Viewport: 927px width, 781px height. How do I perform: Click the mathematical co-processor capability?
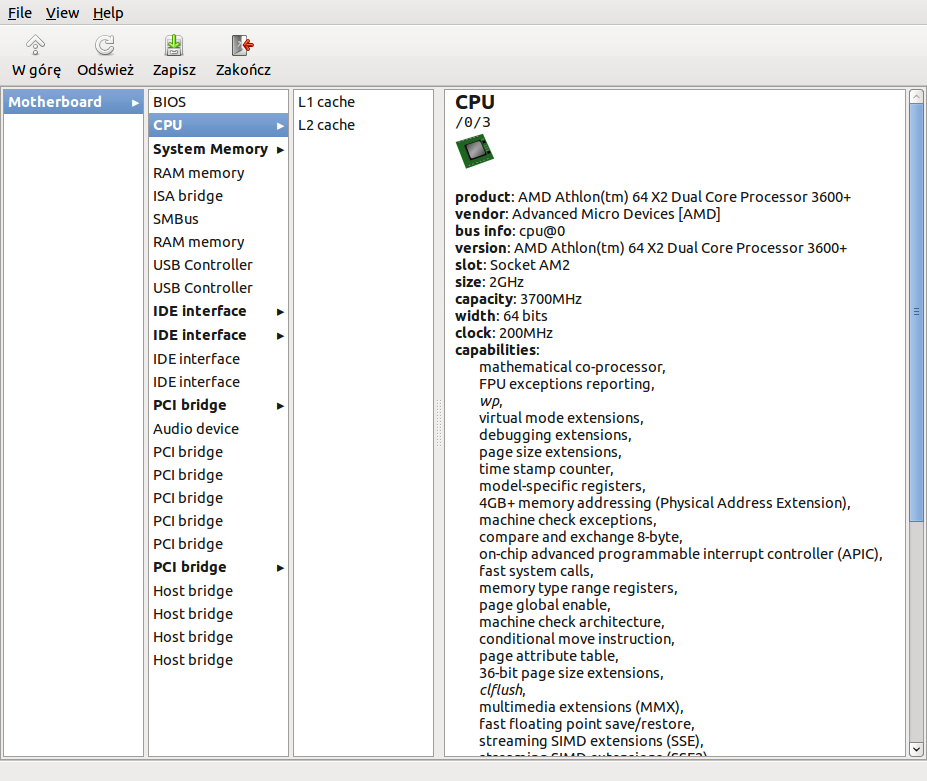coord(572,367)
